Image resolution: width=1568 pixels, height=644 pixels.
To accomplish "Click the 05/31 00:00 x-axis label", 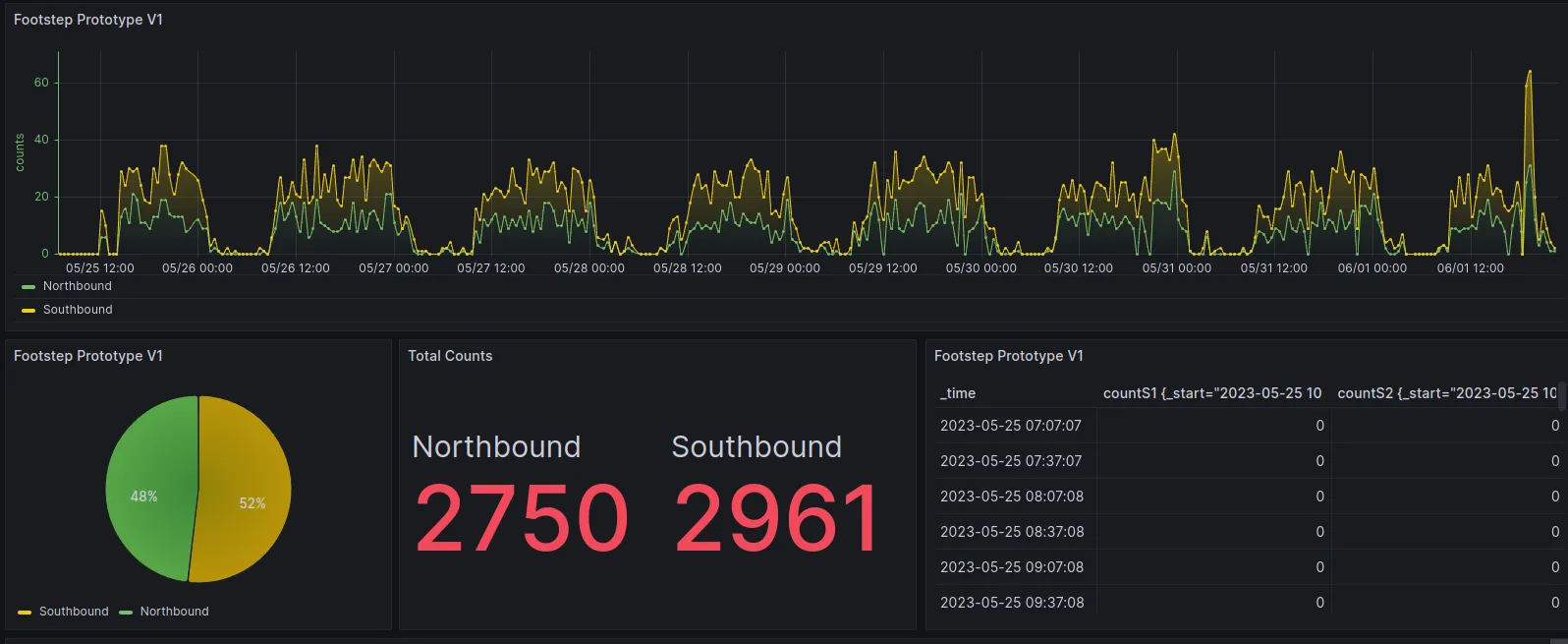I will 1177,268.
